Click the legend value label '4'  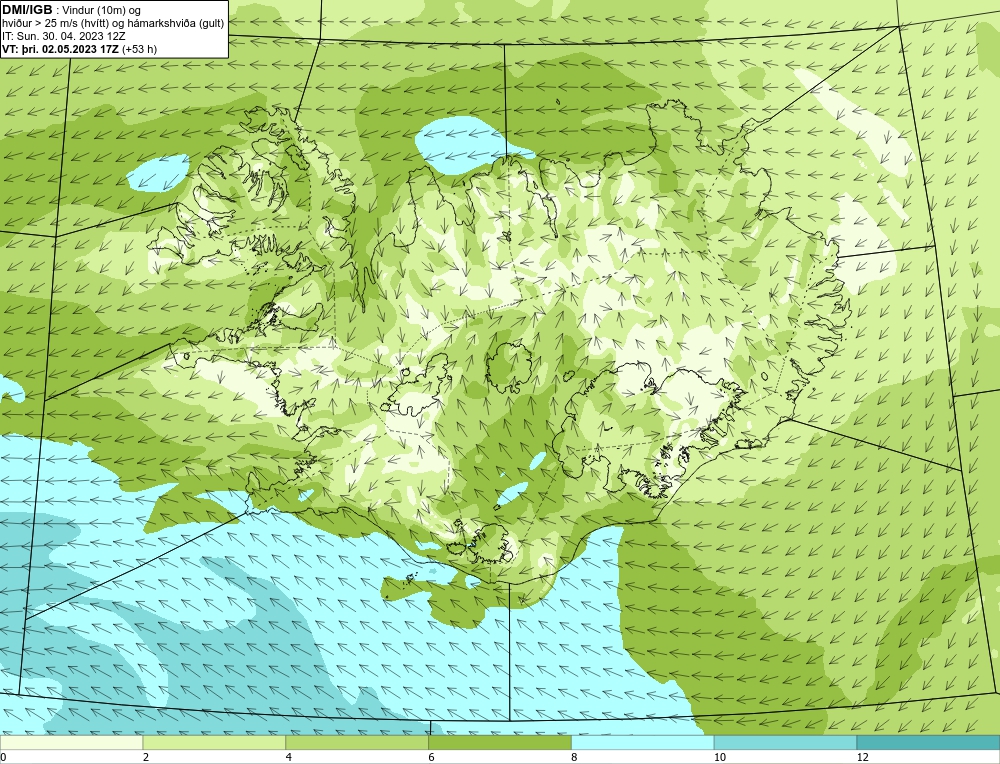pyautogui.click(x=289, y=757)
